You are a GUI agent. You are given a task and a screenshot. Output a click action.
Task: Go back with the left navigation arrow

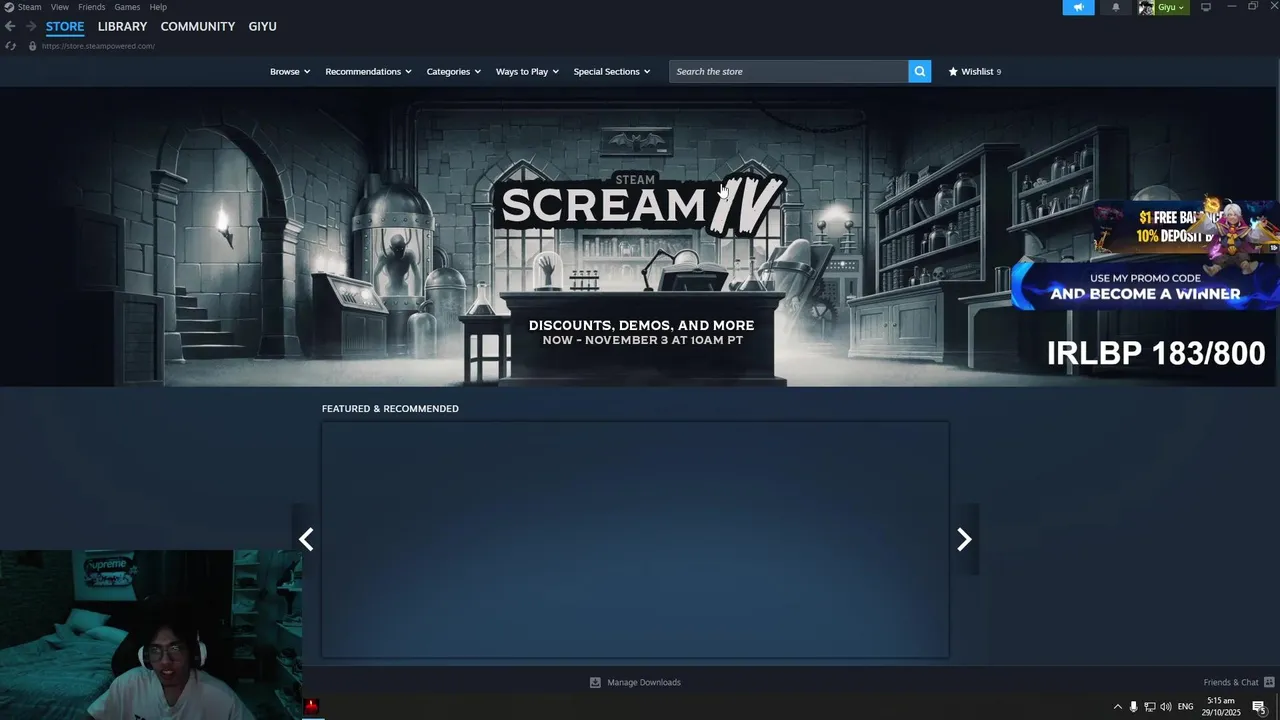pos(10,26)
